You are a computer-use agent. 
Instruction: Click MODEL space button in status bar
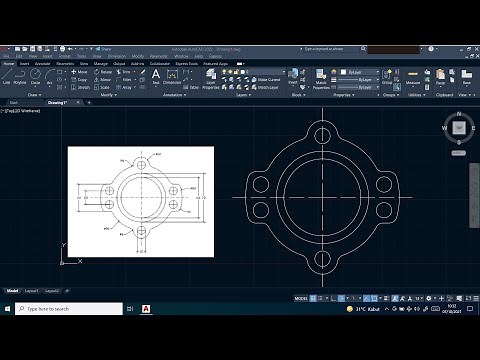coord(301,298)
